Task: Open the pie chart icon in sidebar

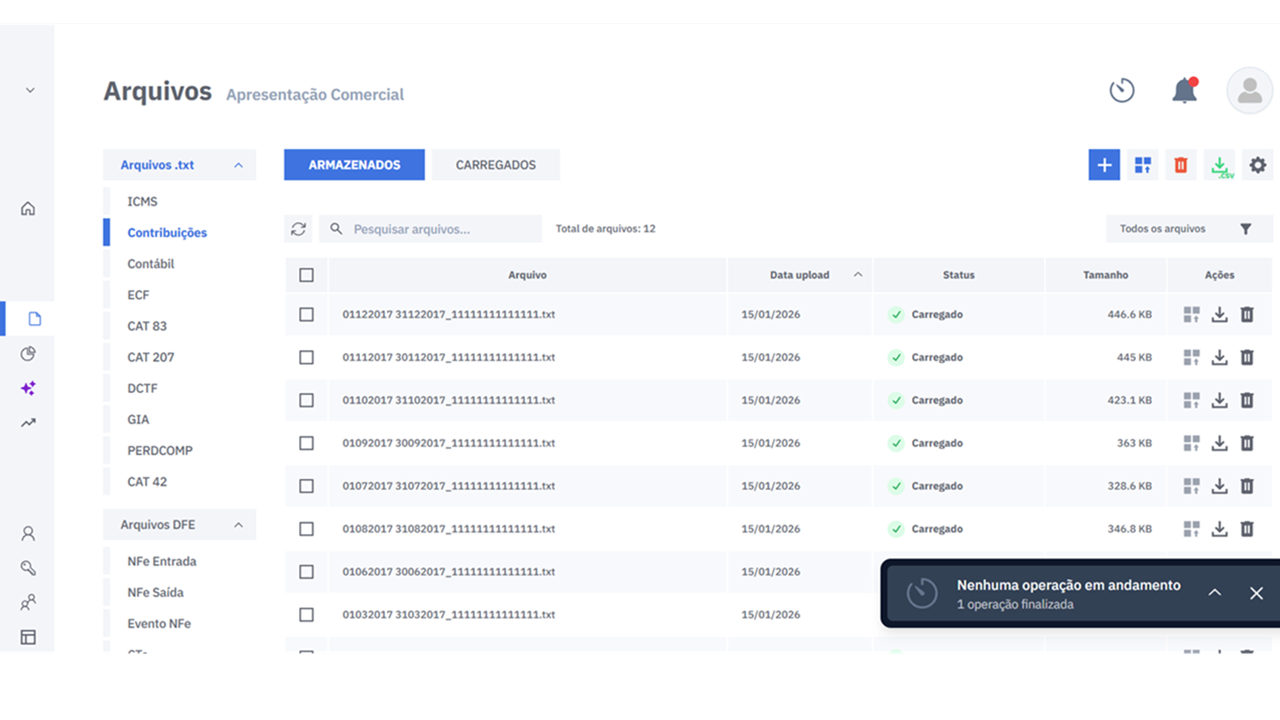Action: click(x=28, y=354)
